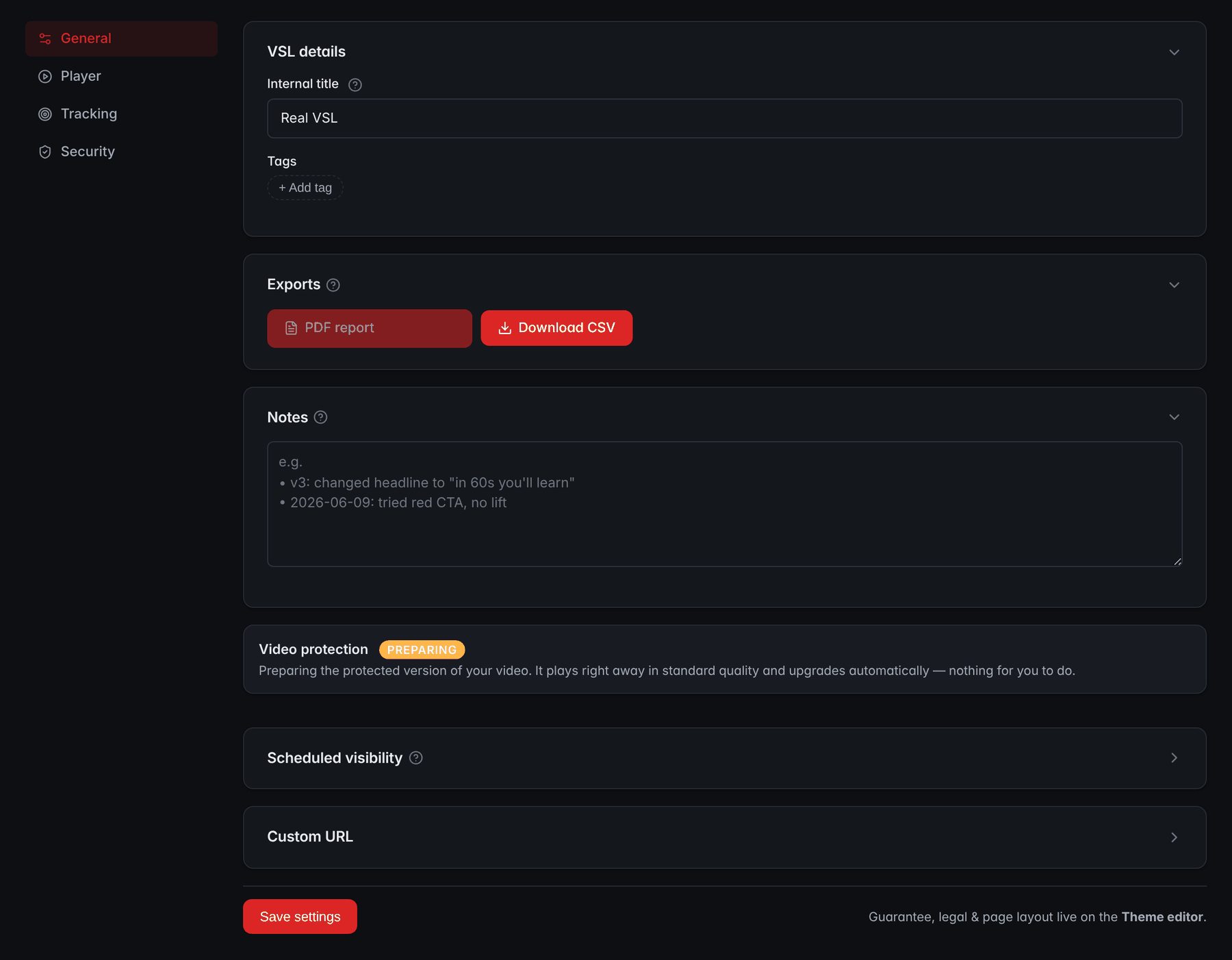Click the Video protection heading
Screen dimensions: 1232x960
(x=313, y=649)
